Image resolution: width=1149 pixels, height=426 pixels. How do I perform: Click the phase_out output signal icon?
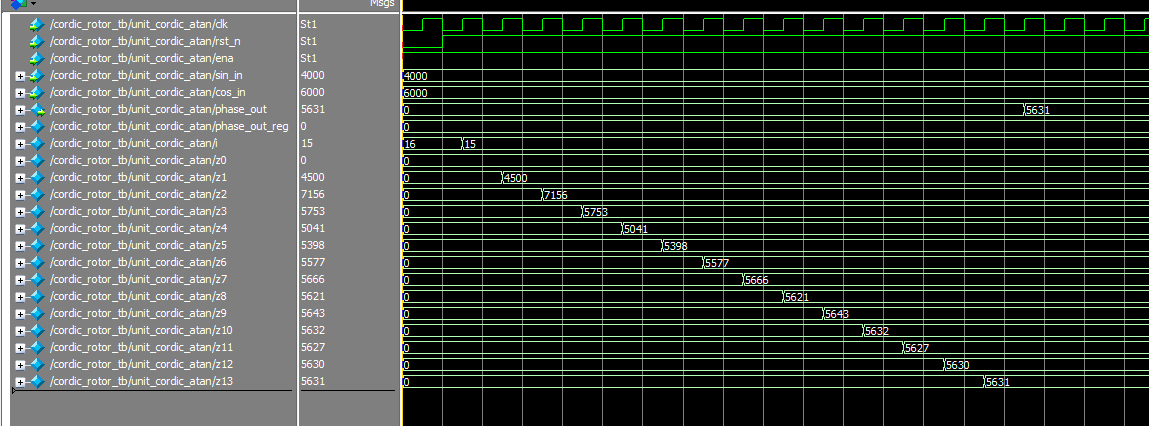pos(37,109)
